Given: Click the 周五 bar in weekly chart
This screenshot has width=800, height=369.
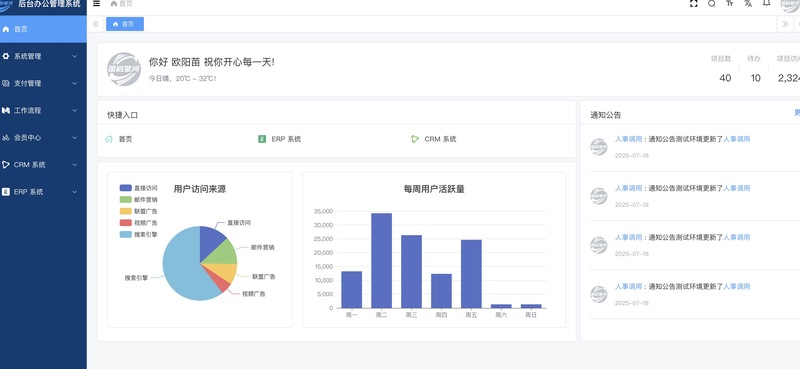Looking at the screenshot, I should click(x=471, y=274).
